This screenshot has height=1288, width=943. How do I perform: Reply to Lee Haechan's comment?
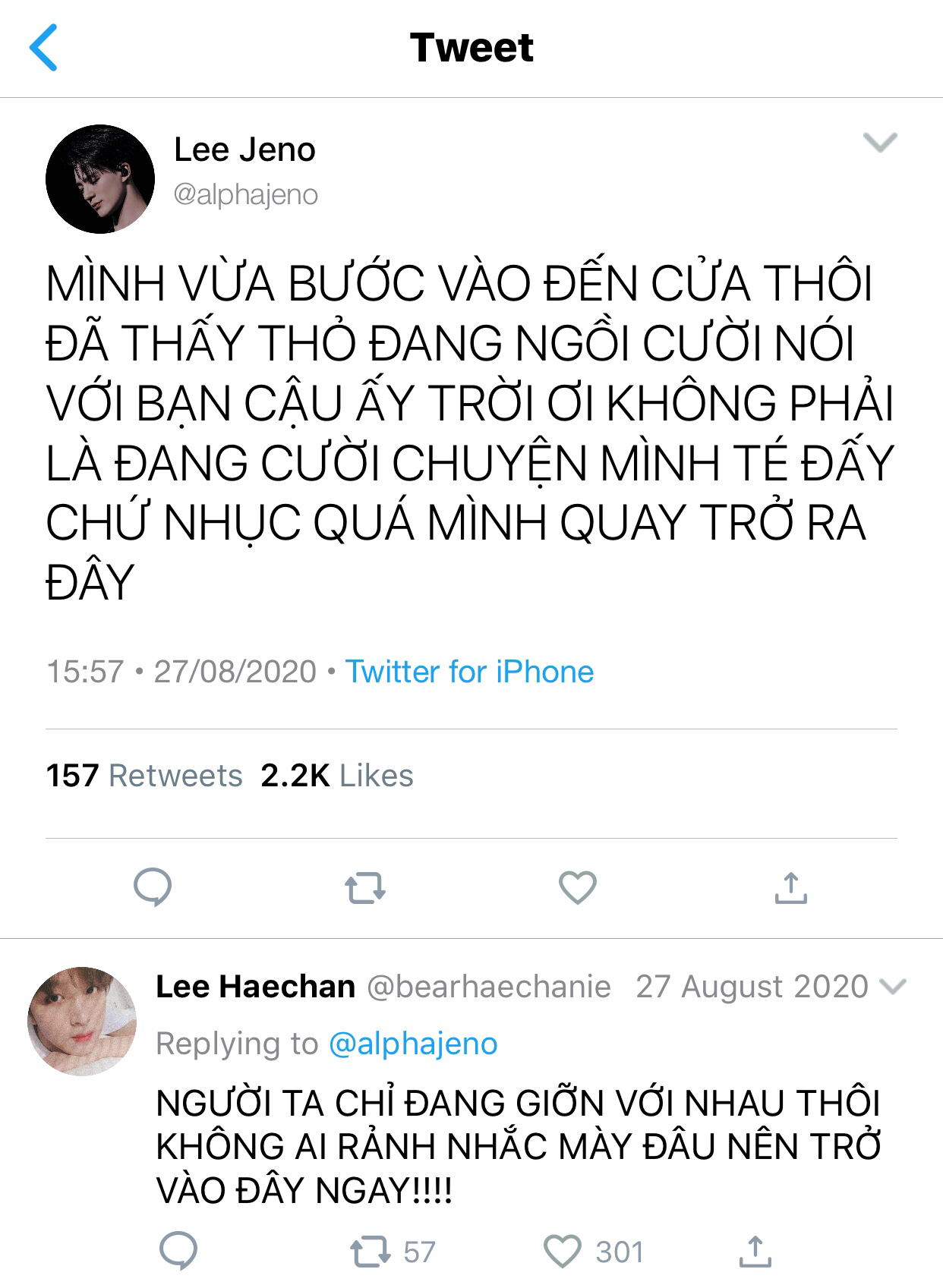pyautogui.click(x=179, y=1251)
